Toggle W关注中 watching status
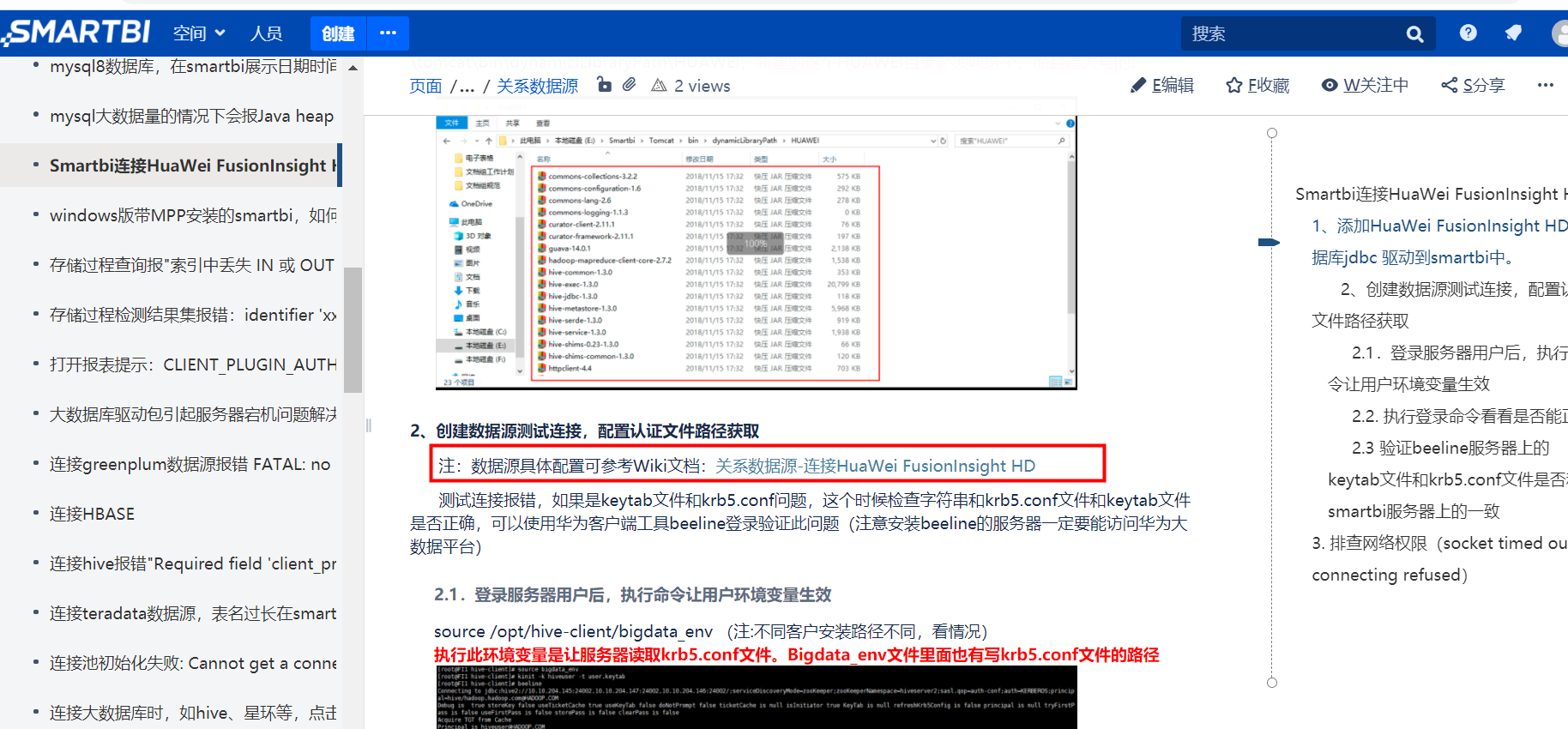This screenshot has width=1568, height=729. [1365, 85]
